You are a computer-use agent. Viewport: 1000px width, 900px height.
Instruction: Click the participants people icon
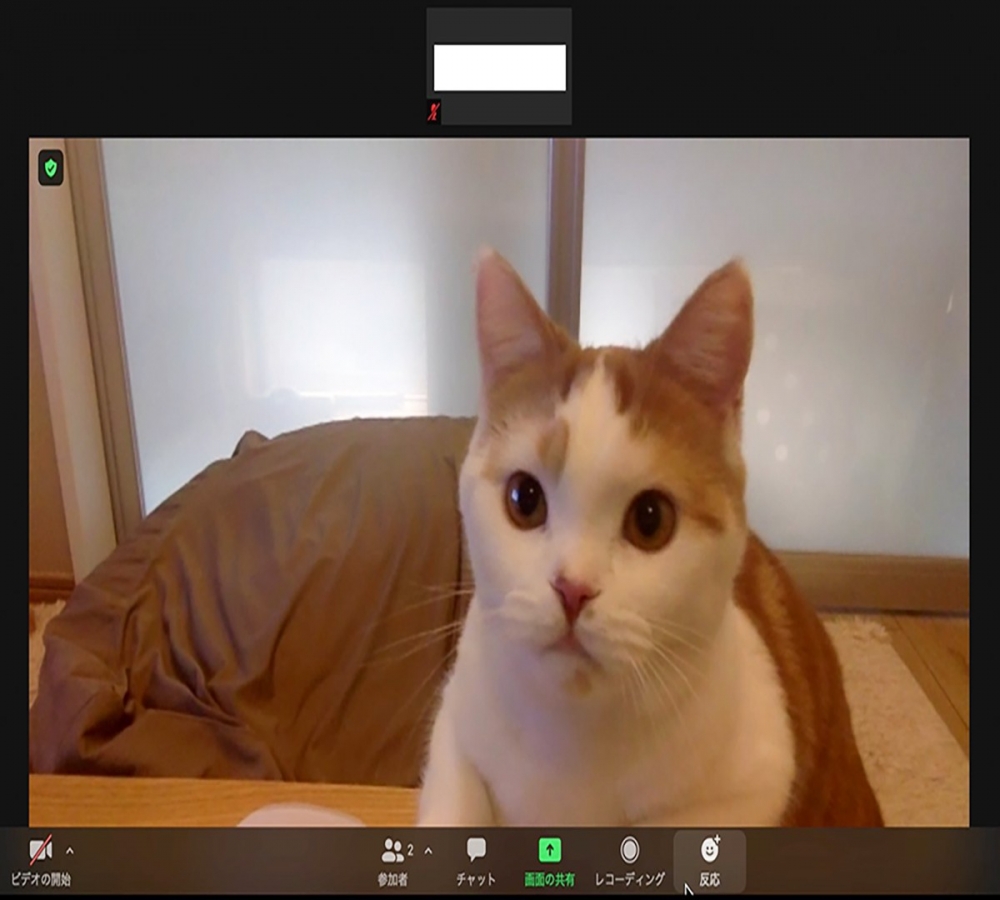[393, 851]
